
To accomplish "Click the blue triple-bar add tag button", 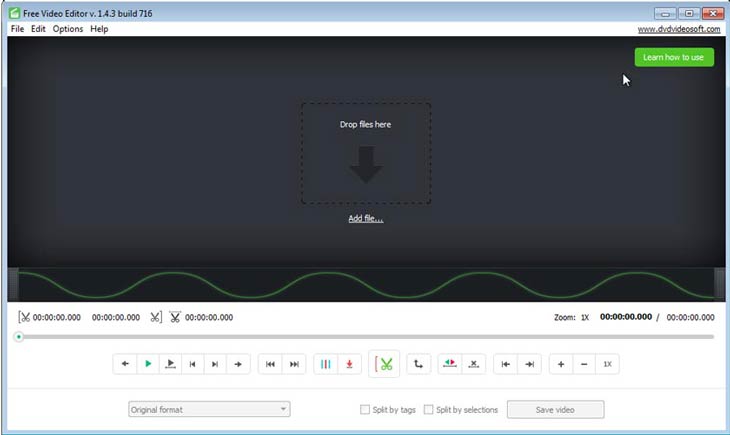I will click(x=326, y=364).
